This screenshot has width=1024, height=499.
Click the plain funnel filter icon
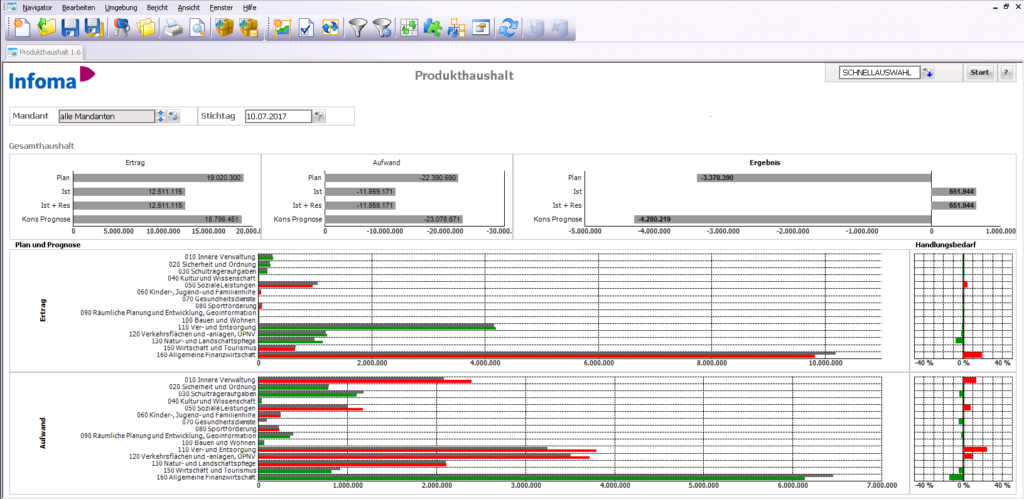click(357, 27)
